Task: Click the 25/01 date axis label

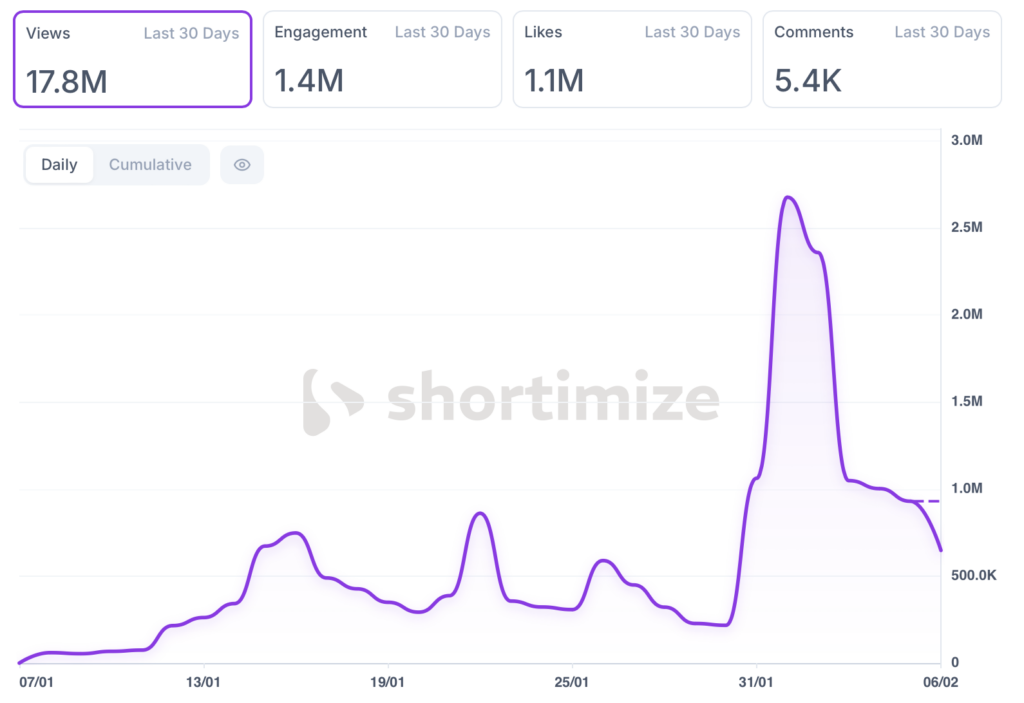Action: pos(571,682)
